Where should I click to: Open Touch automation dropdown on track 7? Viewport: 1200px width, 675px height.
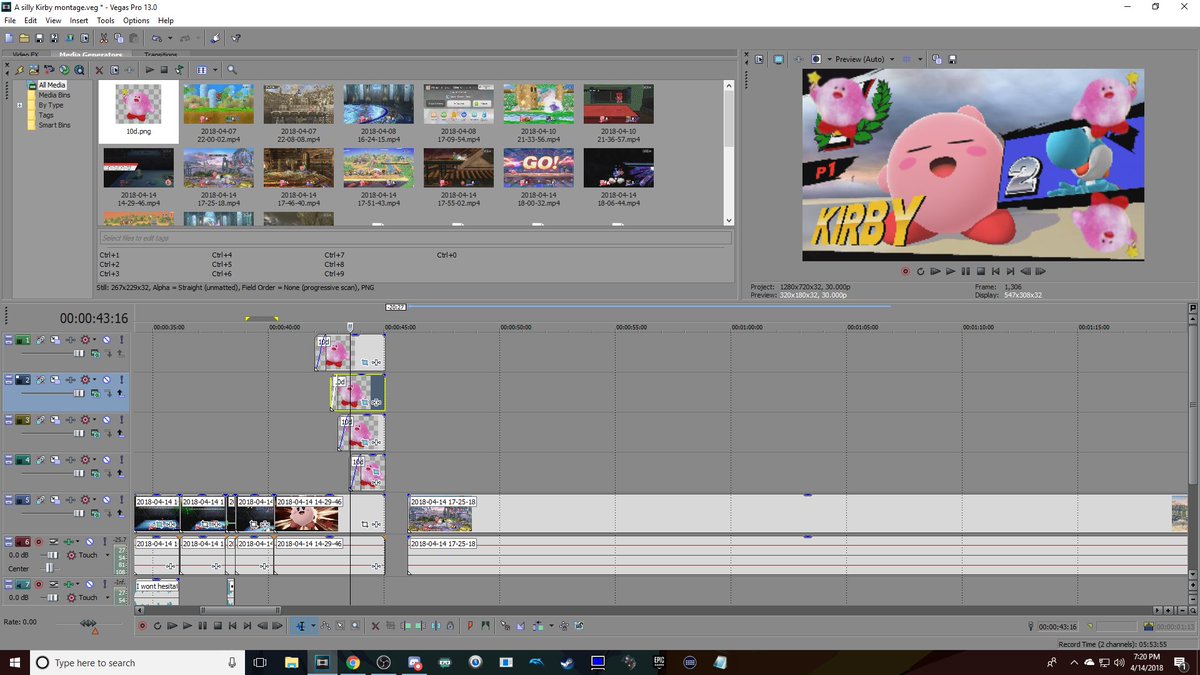(107, 597)
